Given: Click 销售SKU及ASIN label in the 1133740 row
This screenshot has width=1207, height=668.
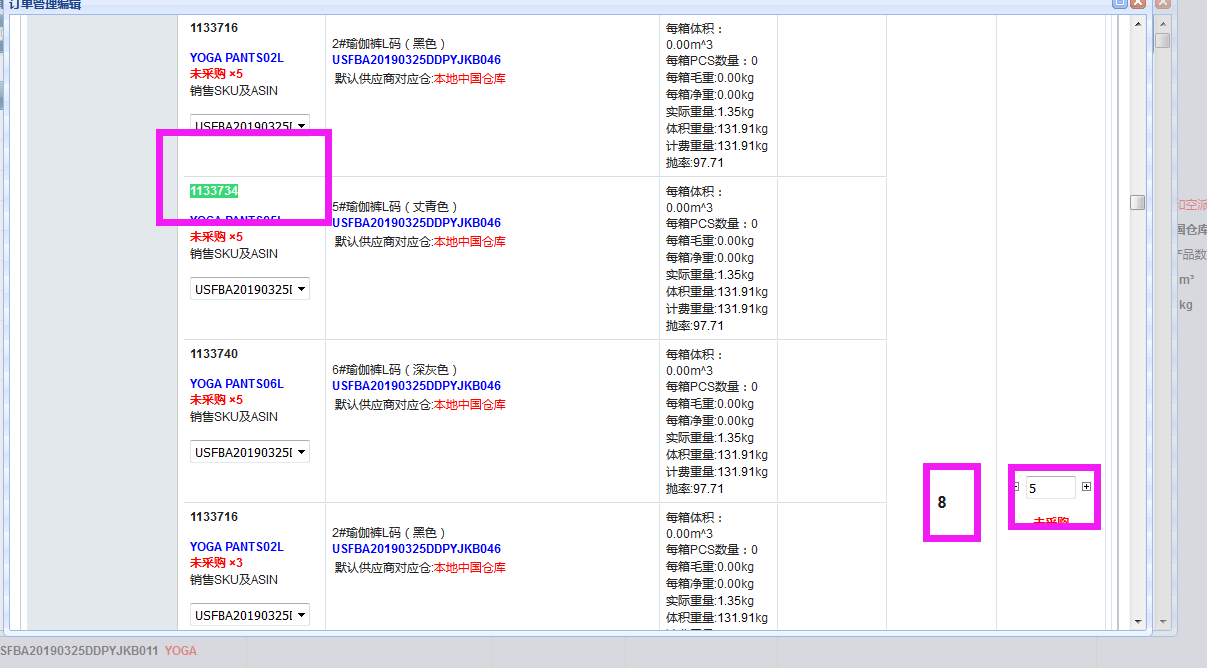Looking at the screenshot, I should (x=234, y=417).
